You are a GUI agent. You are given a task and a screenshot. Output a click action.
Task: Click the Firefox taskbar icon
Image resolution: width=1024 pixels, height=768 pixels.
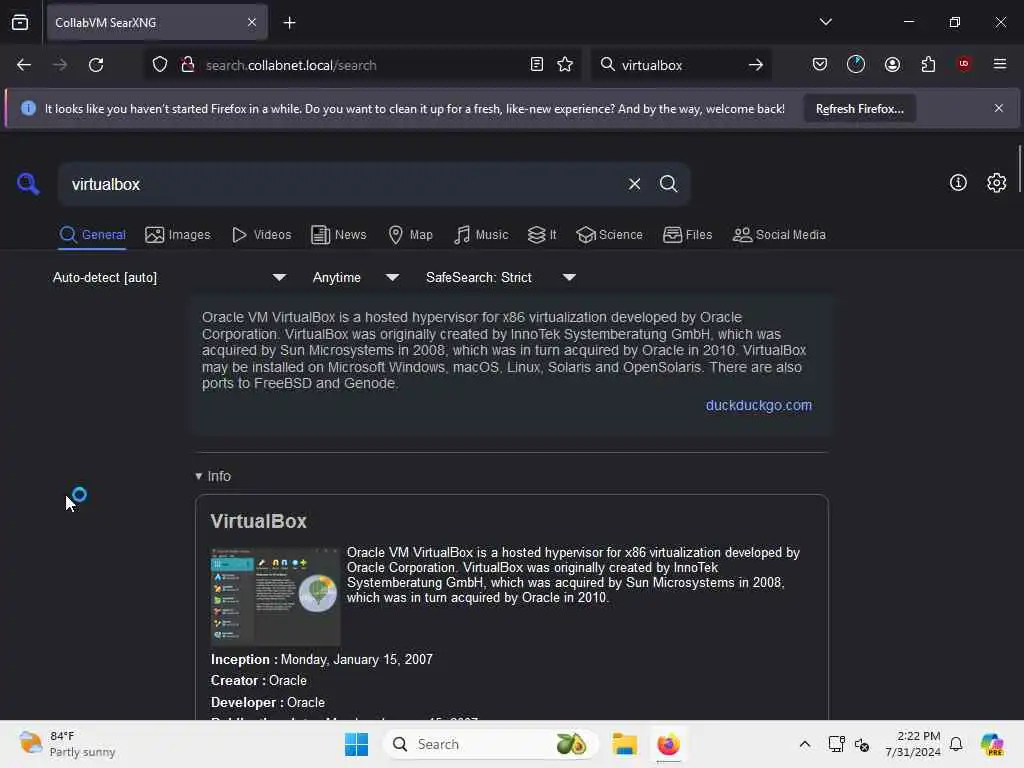coord(668,744)
